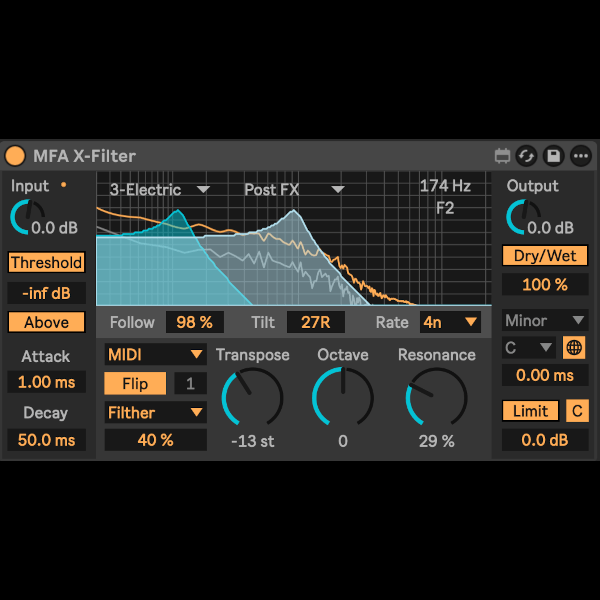Click the device activator circle for MFA X-Filter
This screenshot has height=600, width=600.
pyautogui.click(x=16, y=156)
